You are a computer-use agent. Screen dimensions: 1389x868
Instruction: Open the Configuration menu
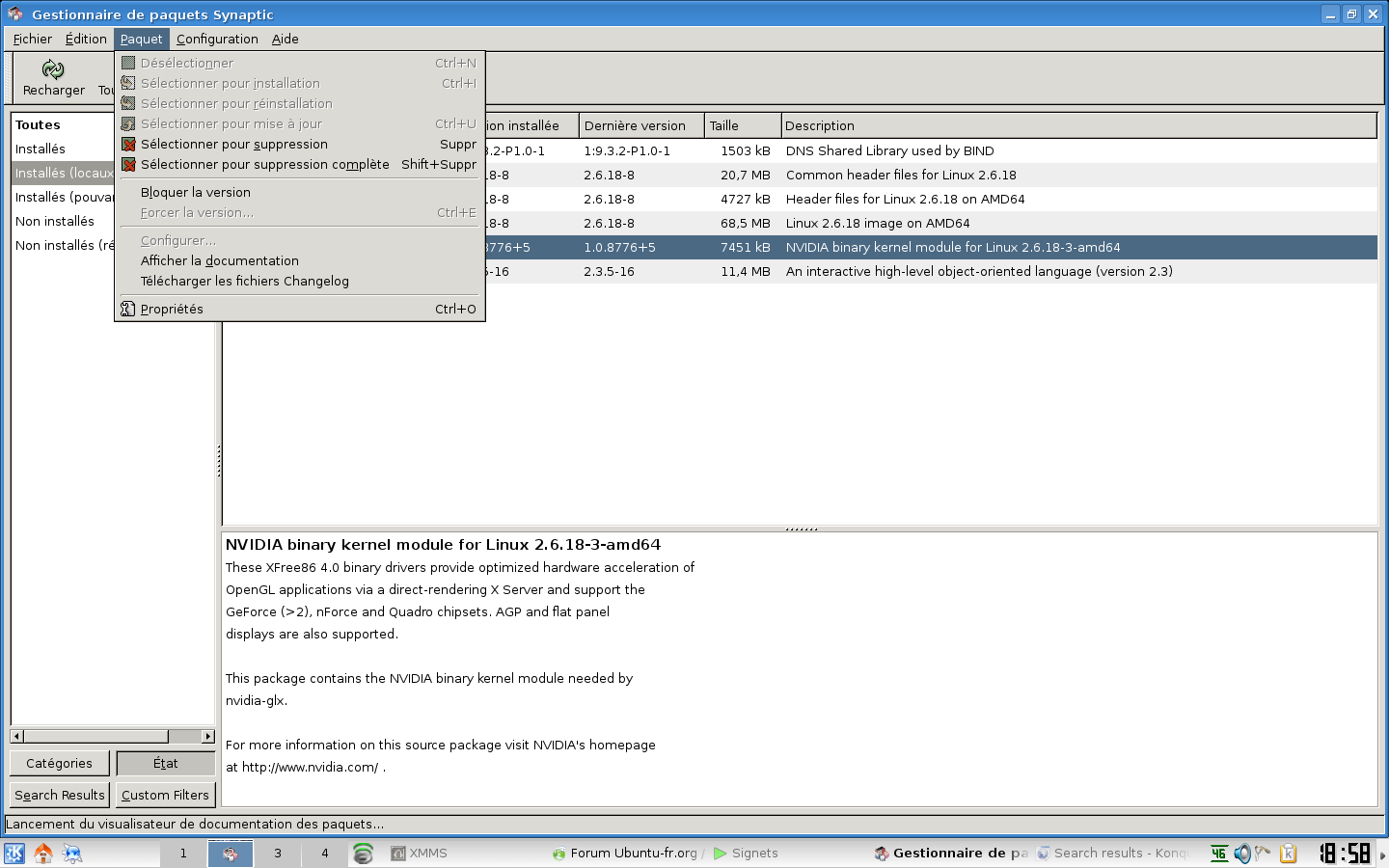pos(217,39)
